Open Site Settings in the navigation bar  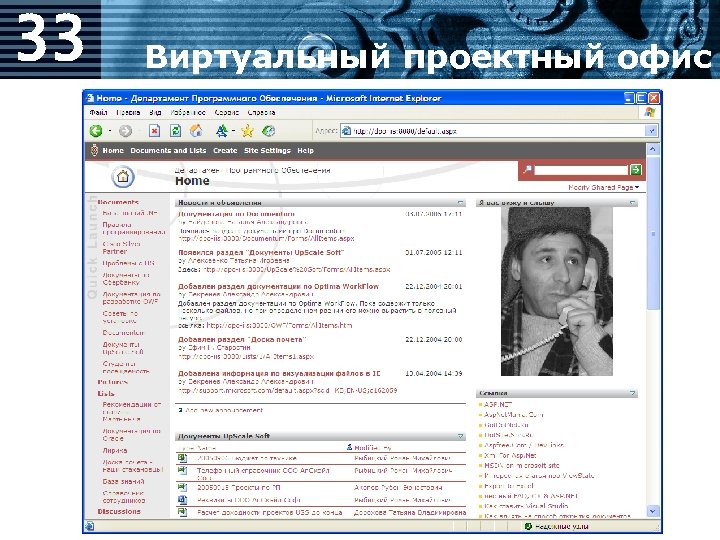267,151
